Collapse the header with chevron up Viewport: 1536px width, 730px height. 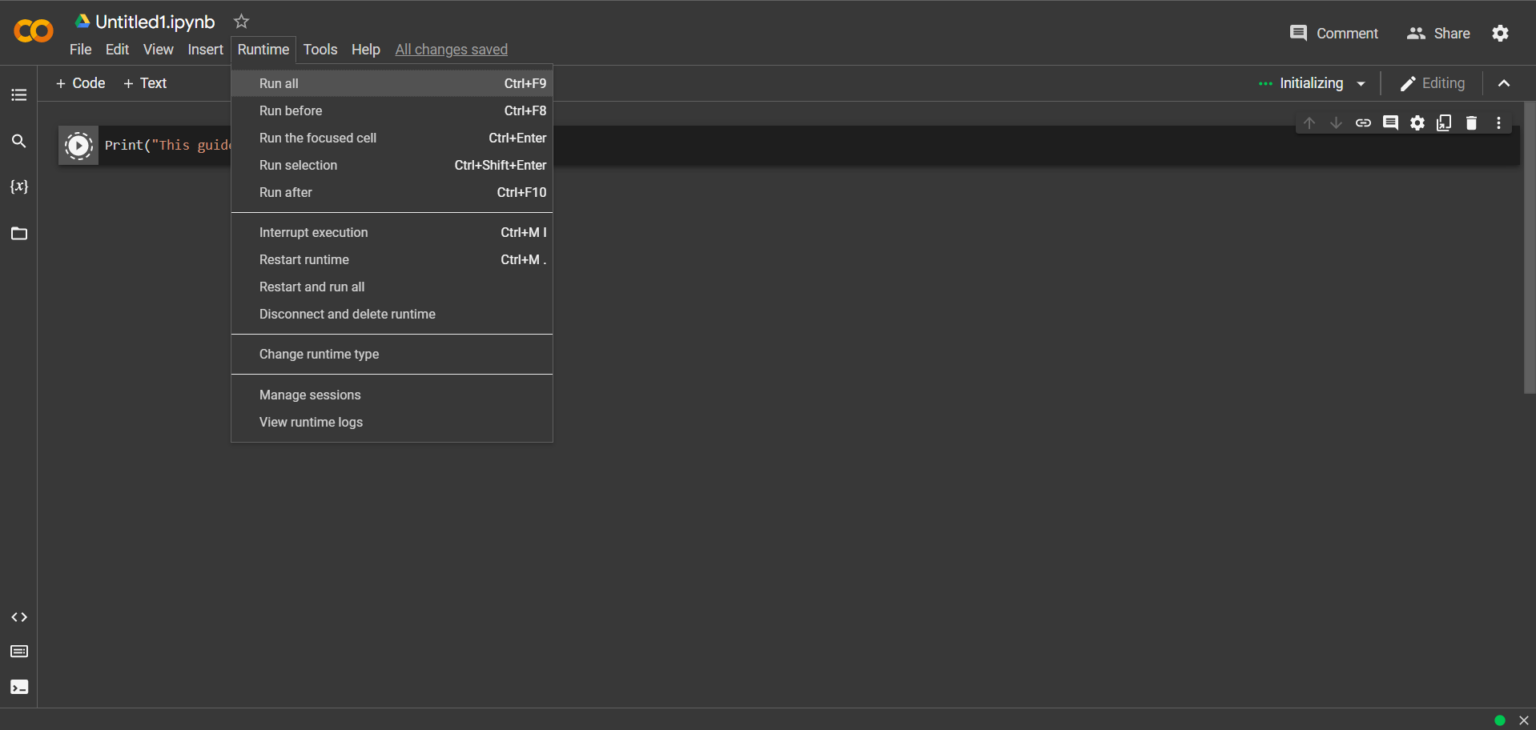tap(1504, 84)
